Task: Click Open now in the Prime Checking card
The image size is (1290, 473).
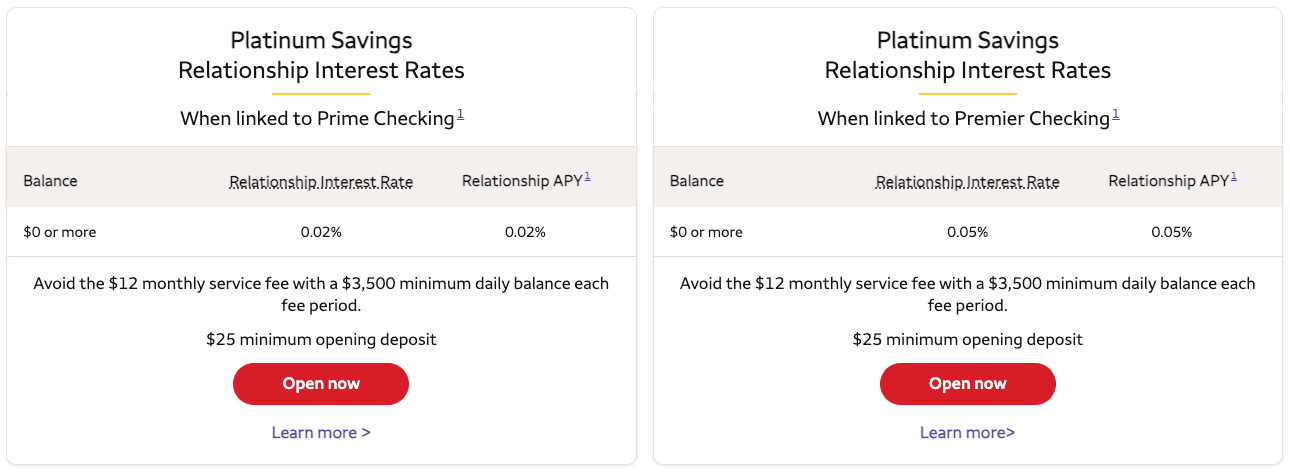Action: [321, 384]
